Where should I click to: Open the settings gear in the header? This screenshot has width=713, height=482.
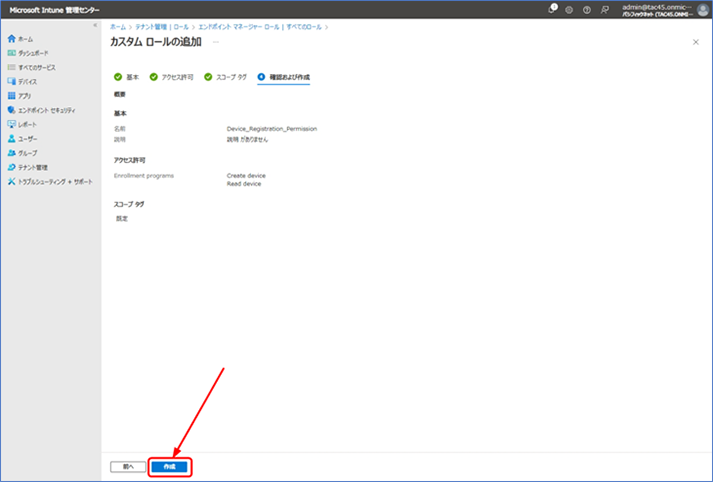(x=569, y=10)
